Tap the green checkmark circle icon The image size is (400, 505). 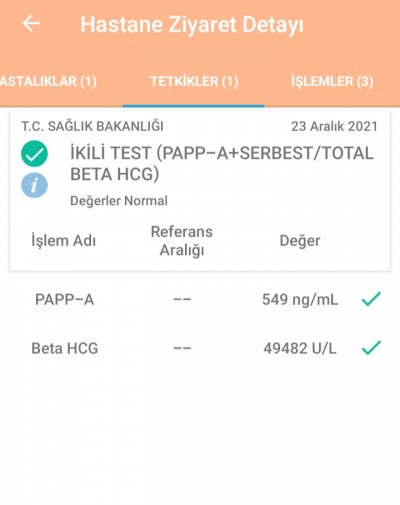[x=34, y=153]
